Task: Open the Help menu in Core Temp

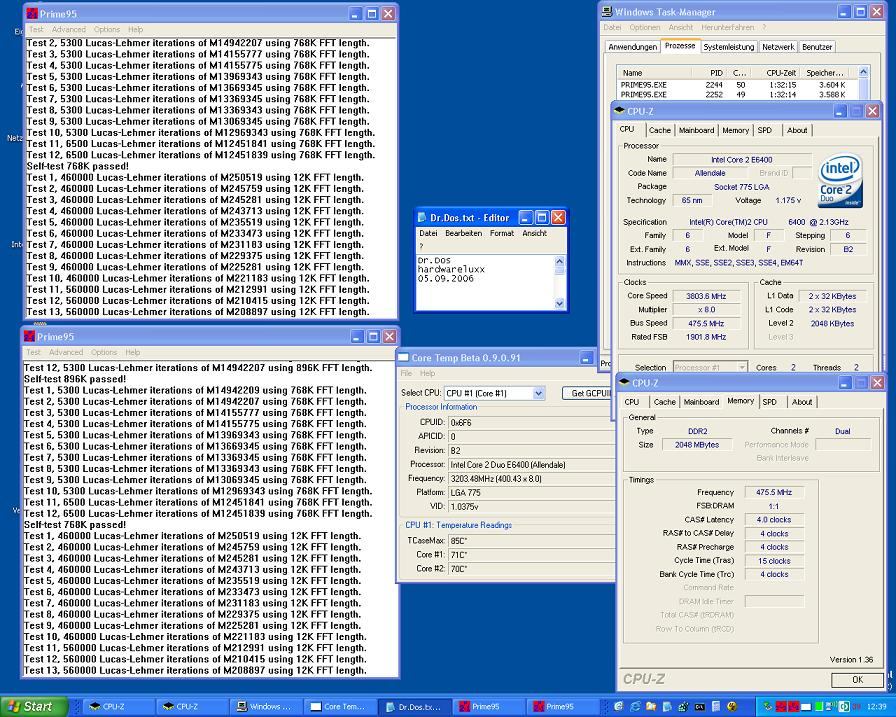Action: [x=427, y=373]
